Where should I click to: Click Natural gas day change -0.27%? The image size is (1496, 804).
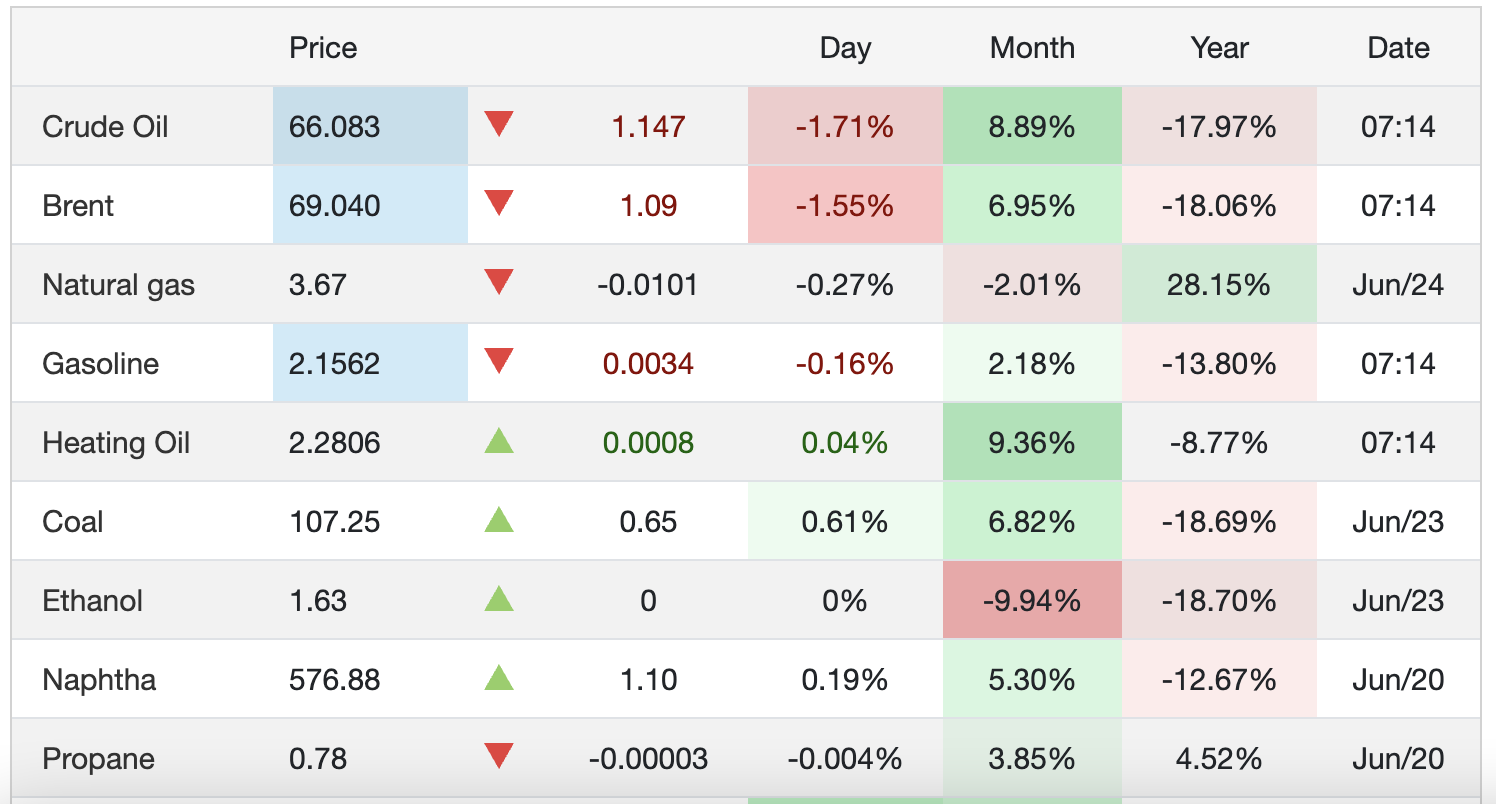pyautogui.click(x=845, y=285)
